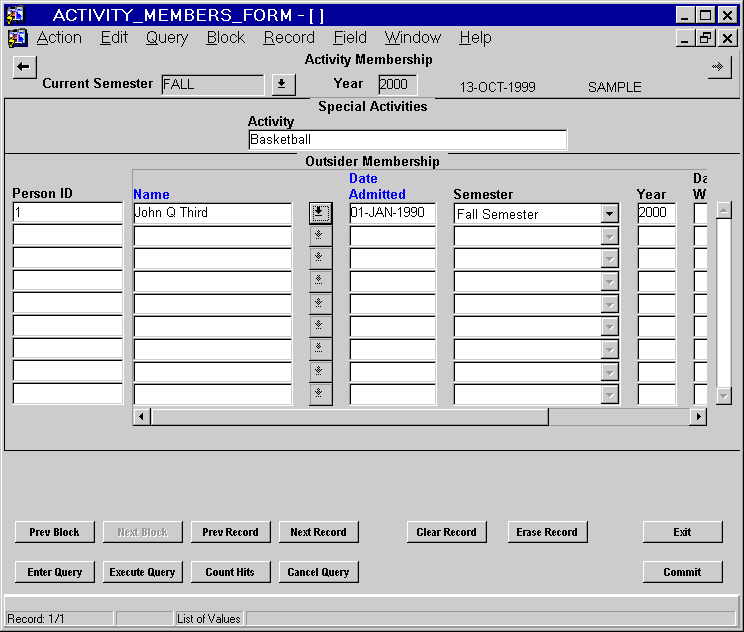Click the SAMPLE text label
This screenshot has height=632, width=744.
[x=614, y=87]
